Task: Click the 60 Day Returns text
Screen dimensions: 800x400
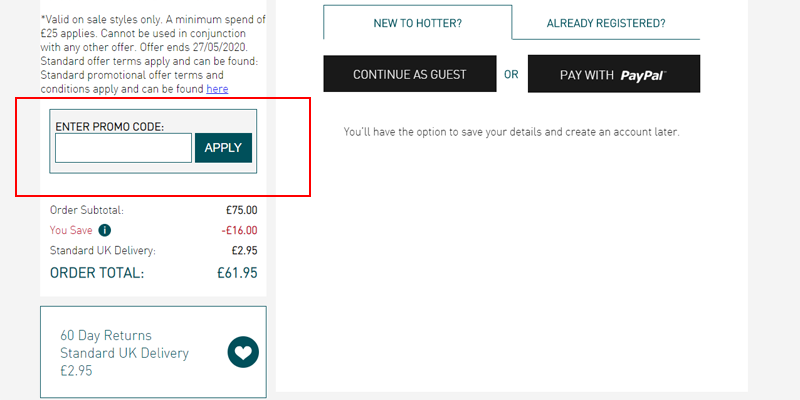Action: (106, 335)
